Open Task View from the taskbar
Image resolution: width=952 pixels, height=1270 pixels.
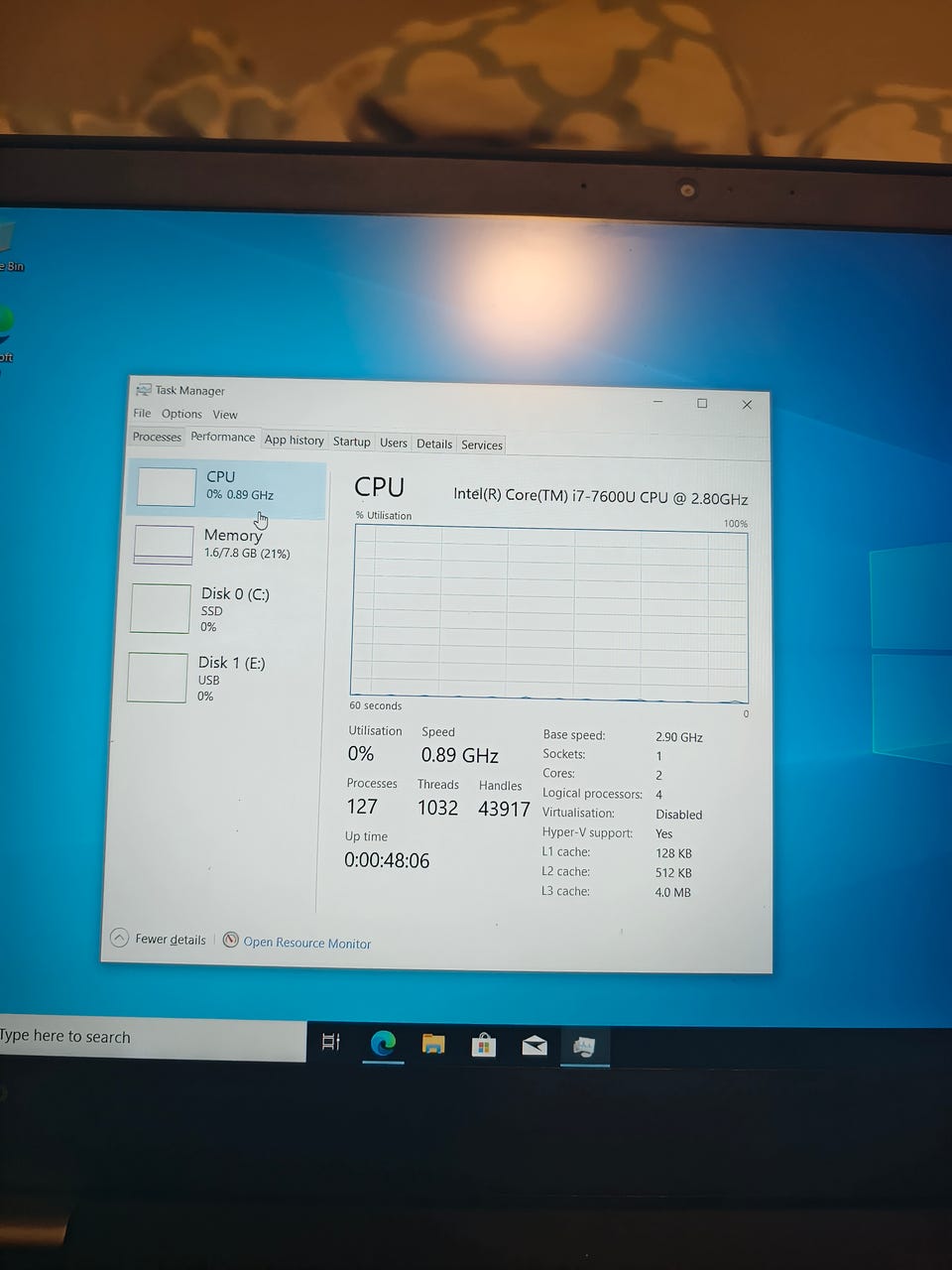coord(331,1042)
